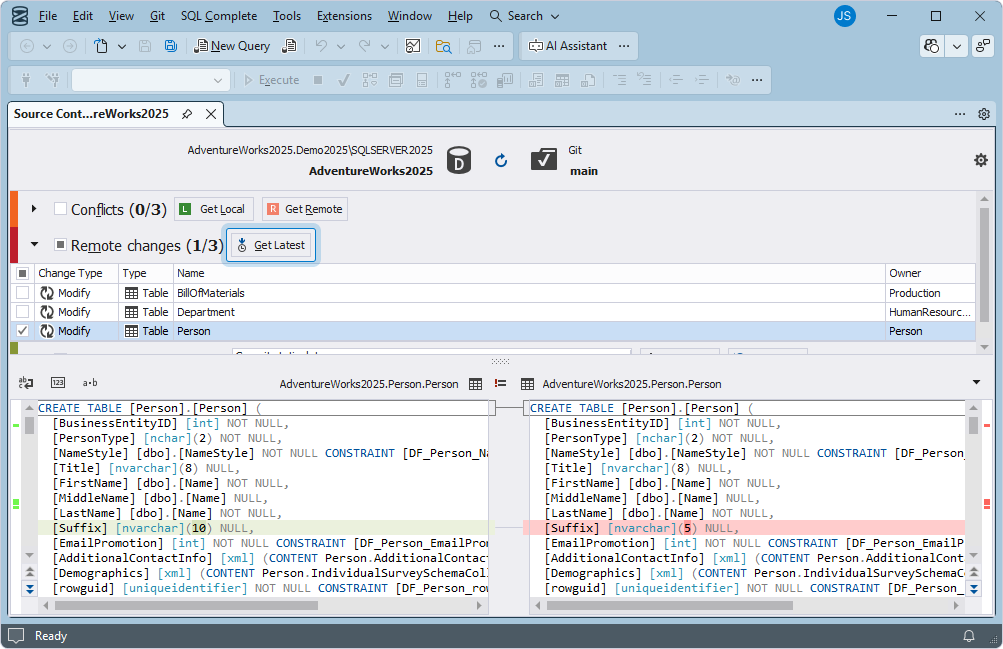Open the Extensions menu
Viewport: 1003px width, 649px height.
[344, 16]
